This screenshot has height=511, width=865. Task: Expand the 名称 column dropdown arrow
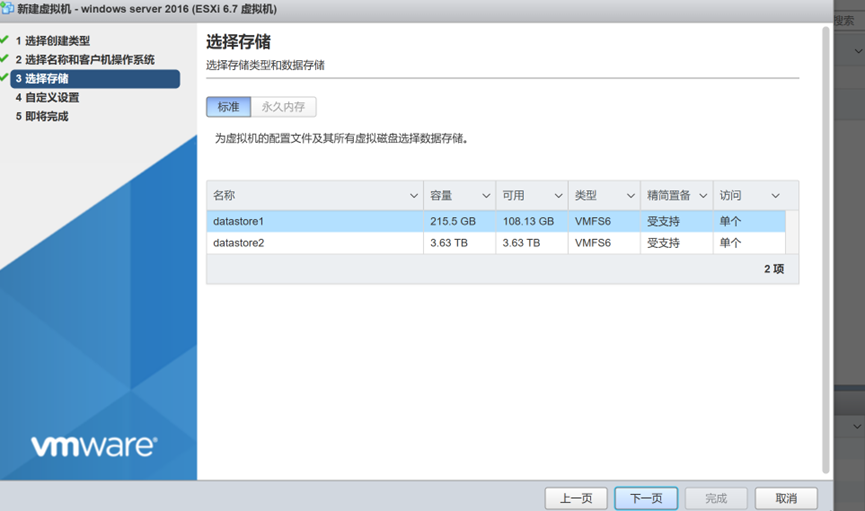pos(414,195)
